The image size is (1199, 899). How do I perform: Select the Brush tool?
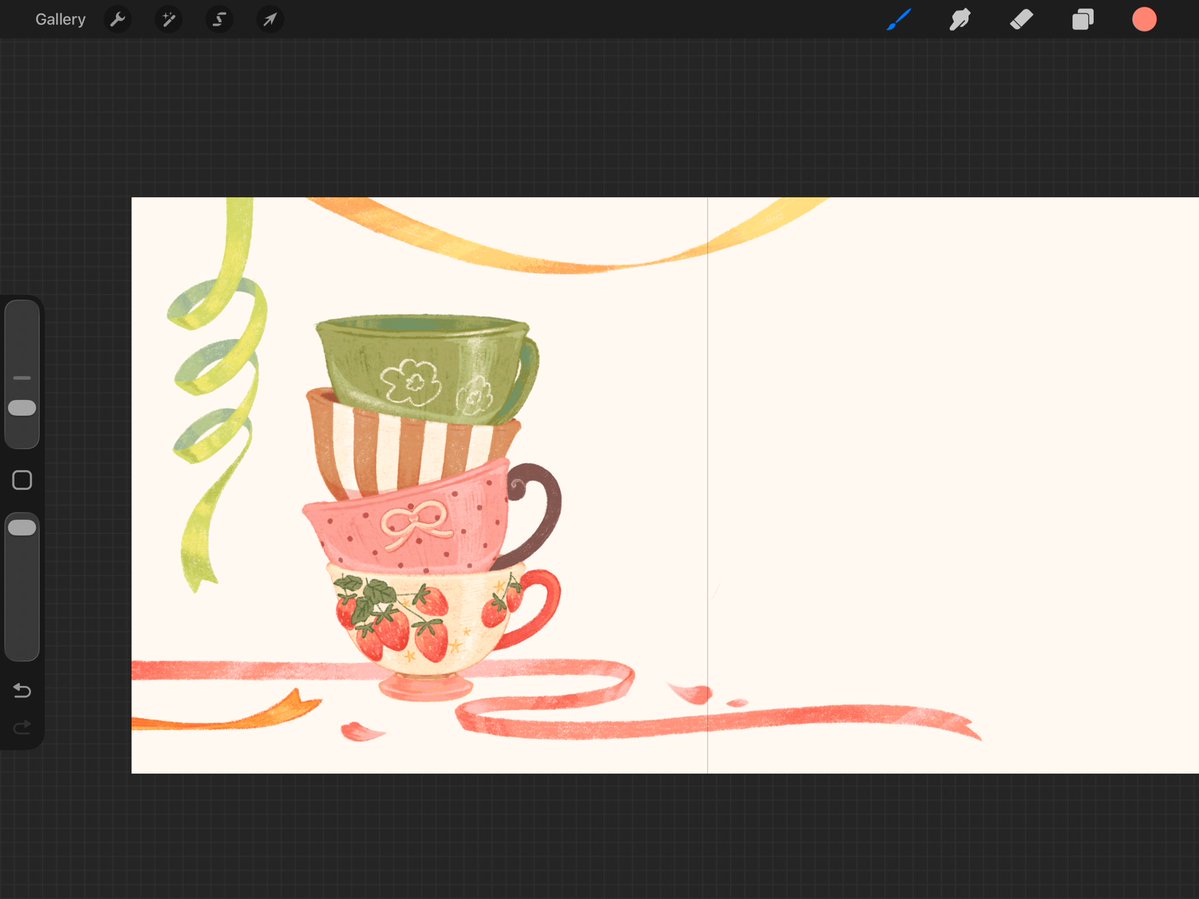[x=899, y=19]
